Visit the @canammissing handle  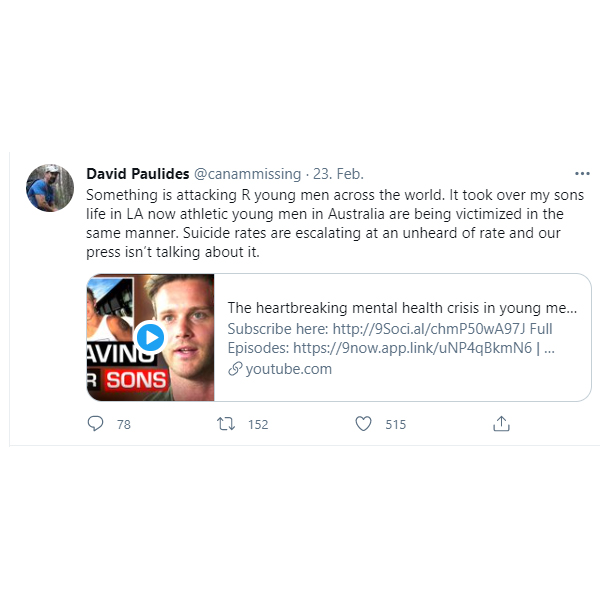coord(248,174)
